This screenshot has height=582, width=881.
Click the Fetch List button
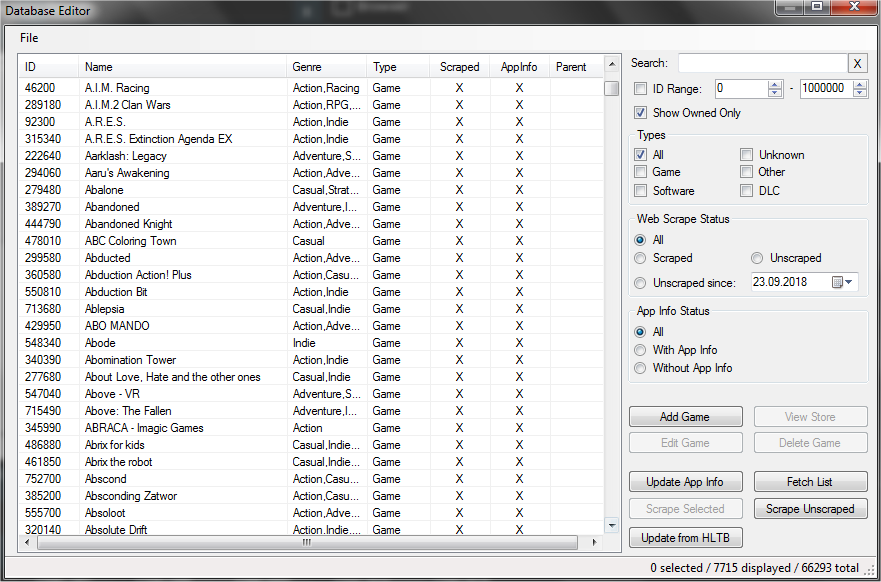(810, 481)
